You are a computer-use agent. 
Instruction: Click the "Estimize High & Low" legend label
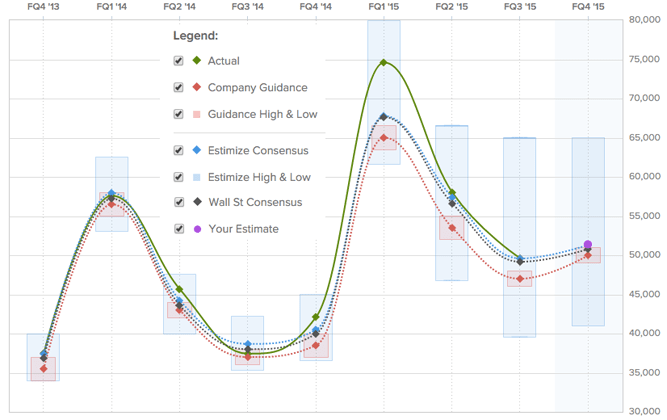coord(259,177)
